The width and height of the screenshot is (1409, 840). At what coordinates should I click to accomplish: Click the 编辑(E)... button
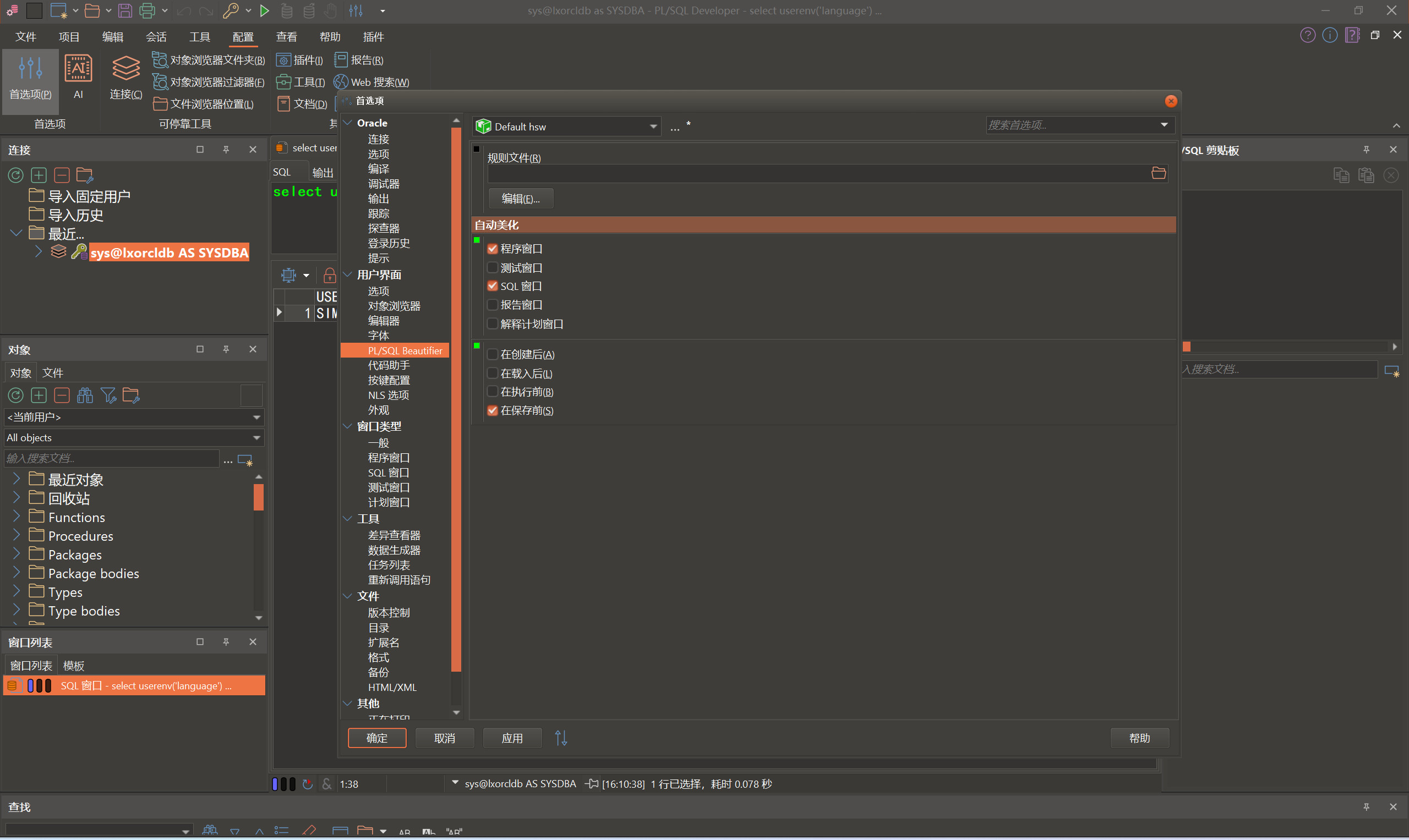pos(521,199)
